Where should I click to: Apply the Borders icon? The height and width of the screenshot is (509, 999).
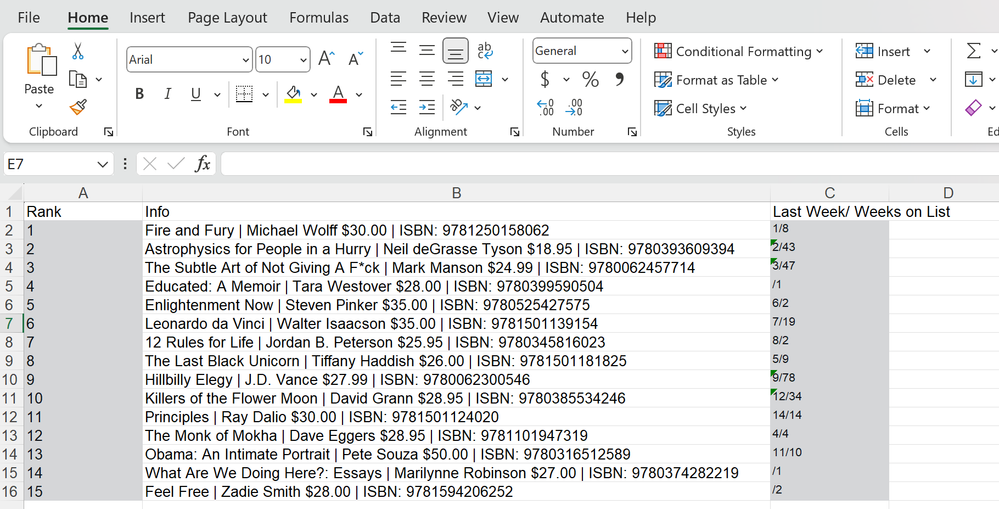tap(244, 94)
